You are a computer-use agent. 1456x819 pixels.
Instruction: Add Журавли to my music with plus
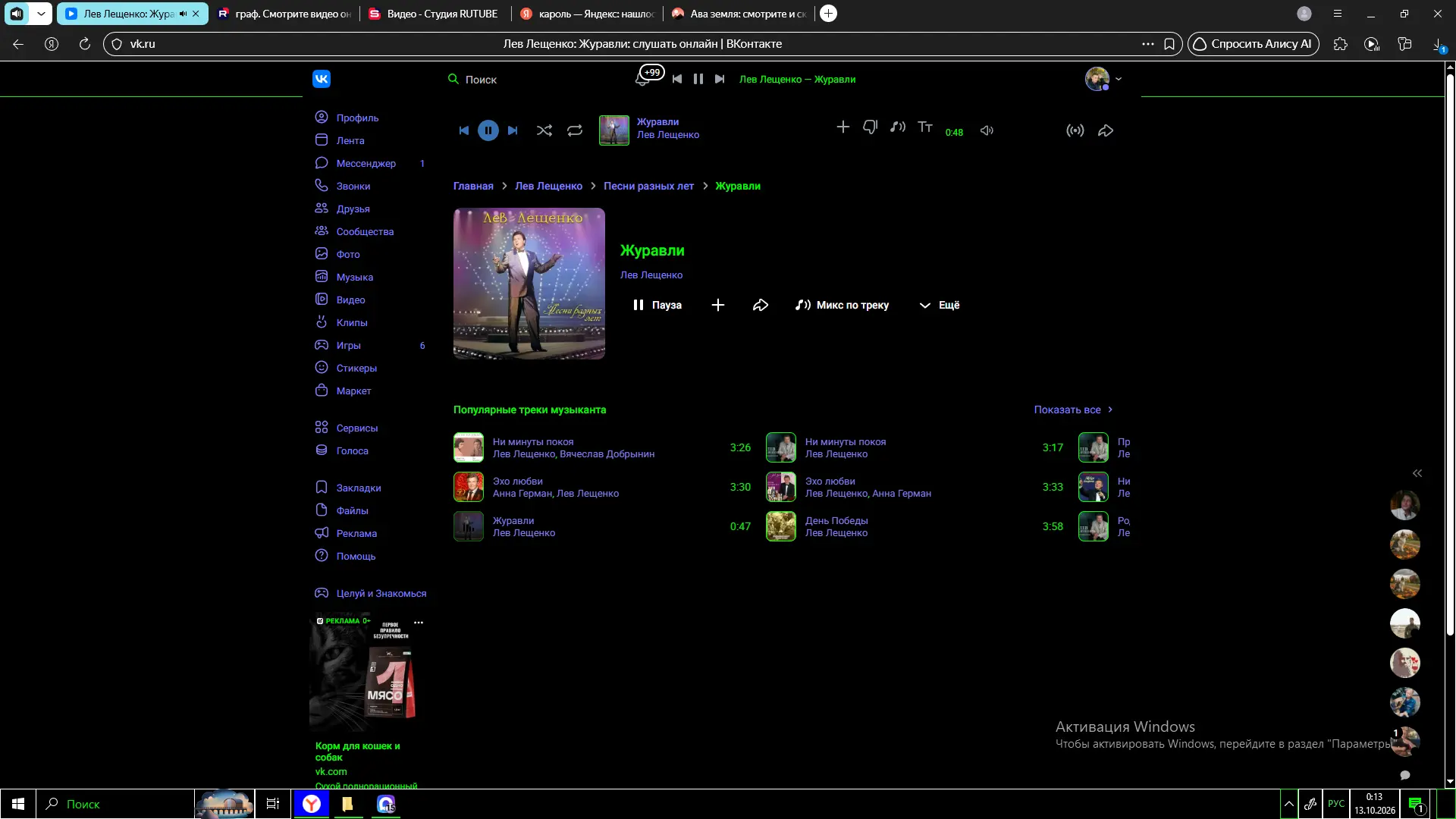tap(718, 305)
